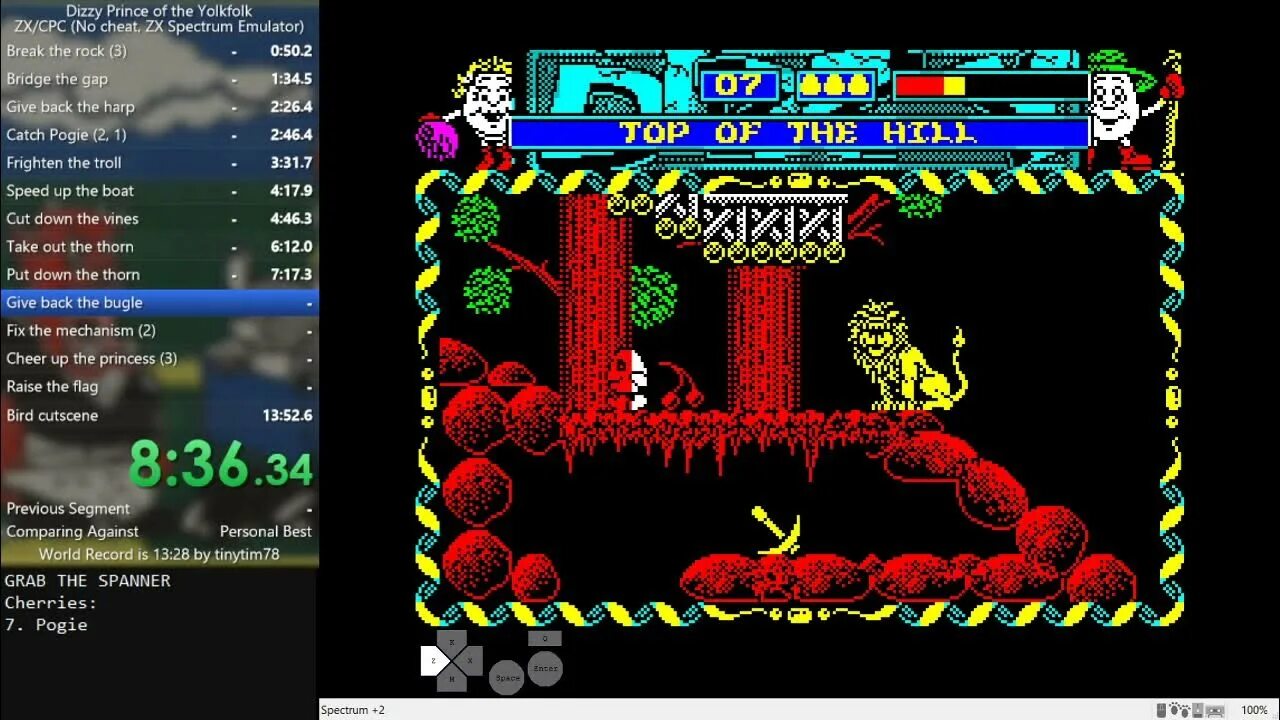Select the Speed up the boat split
This screenshot has height=720, width=1280.
point(159,190)
